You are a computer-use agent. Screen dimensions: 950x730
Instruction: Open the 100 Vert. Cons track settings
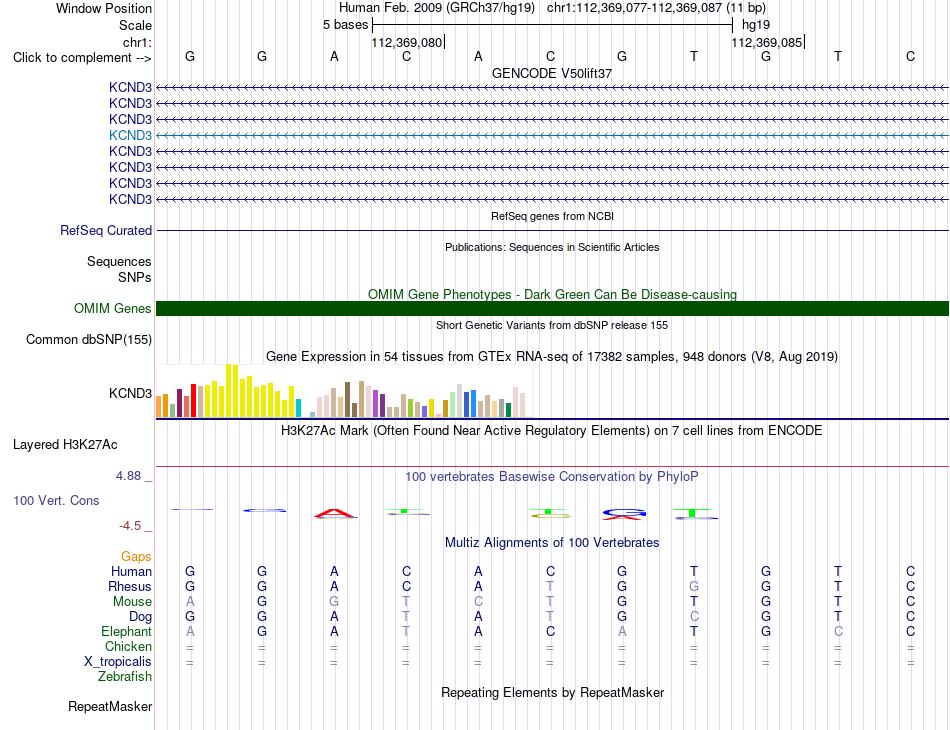56,500
